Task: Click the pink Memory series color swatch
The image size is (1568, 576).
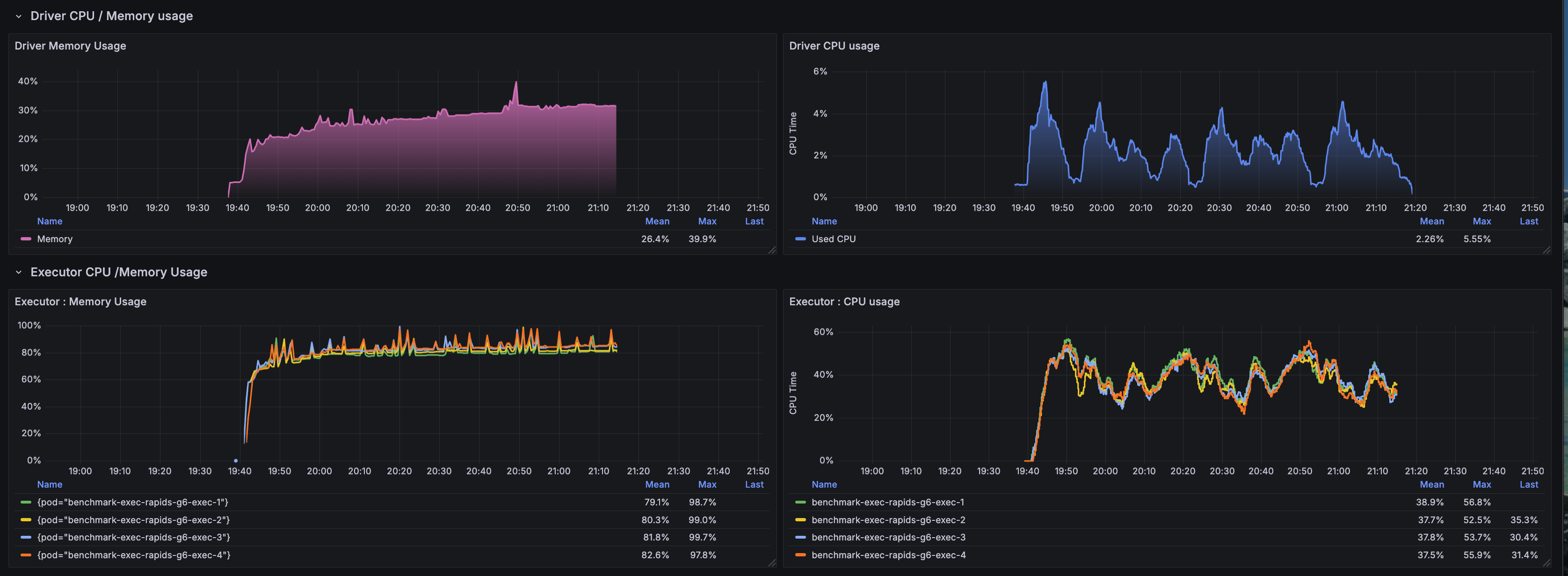Action: pos(26,239)
